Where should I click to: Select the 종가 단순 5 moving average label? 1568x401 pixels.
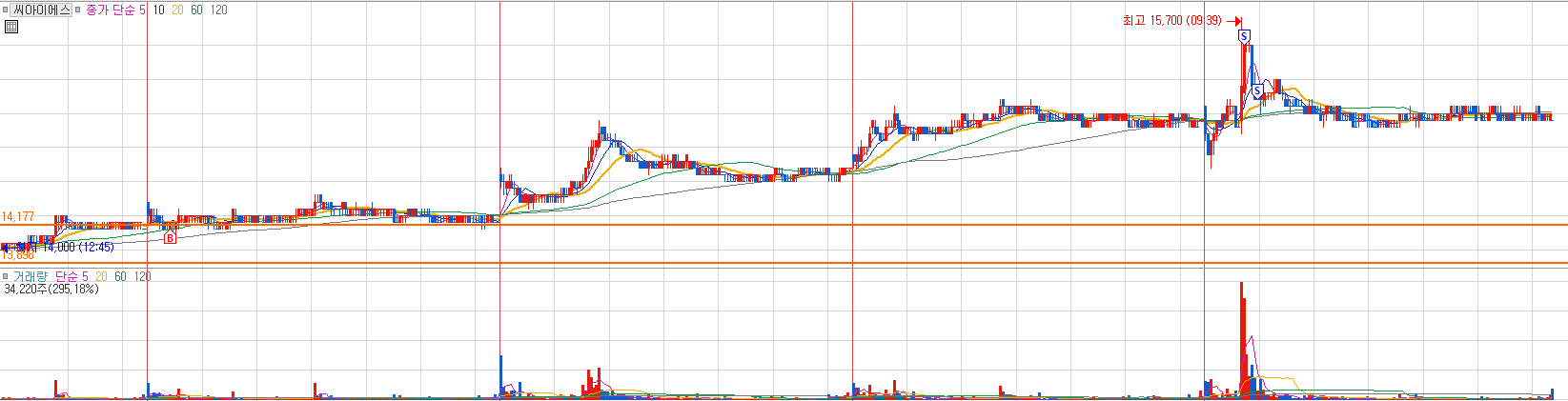(115, 10)
